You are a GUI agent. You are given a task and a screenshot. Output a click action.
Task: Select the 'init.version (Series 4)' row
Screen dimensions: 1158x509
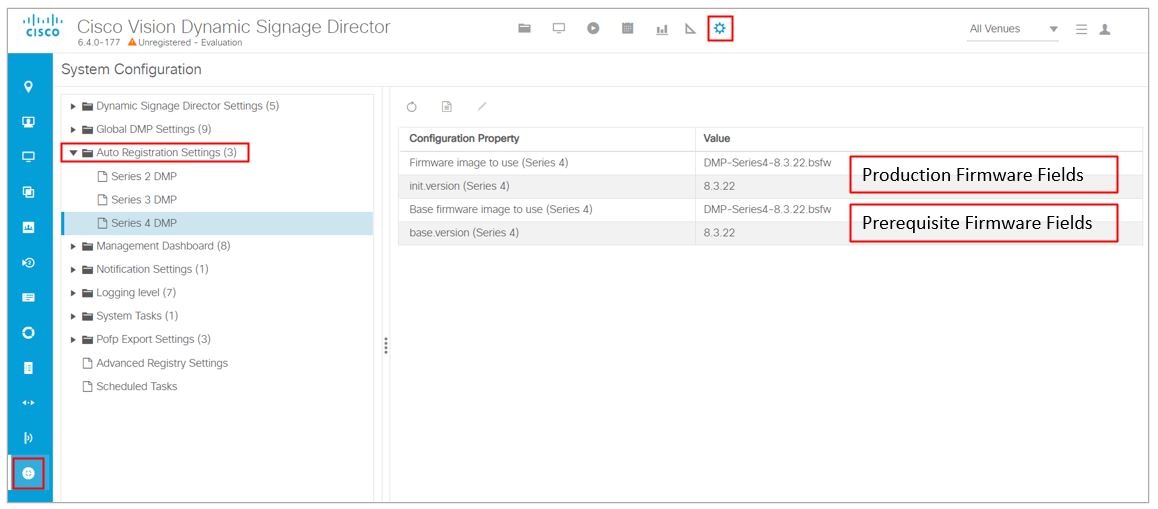click(x=770, y=186)
